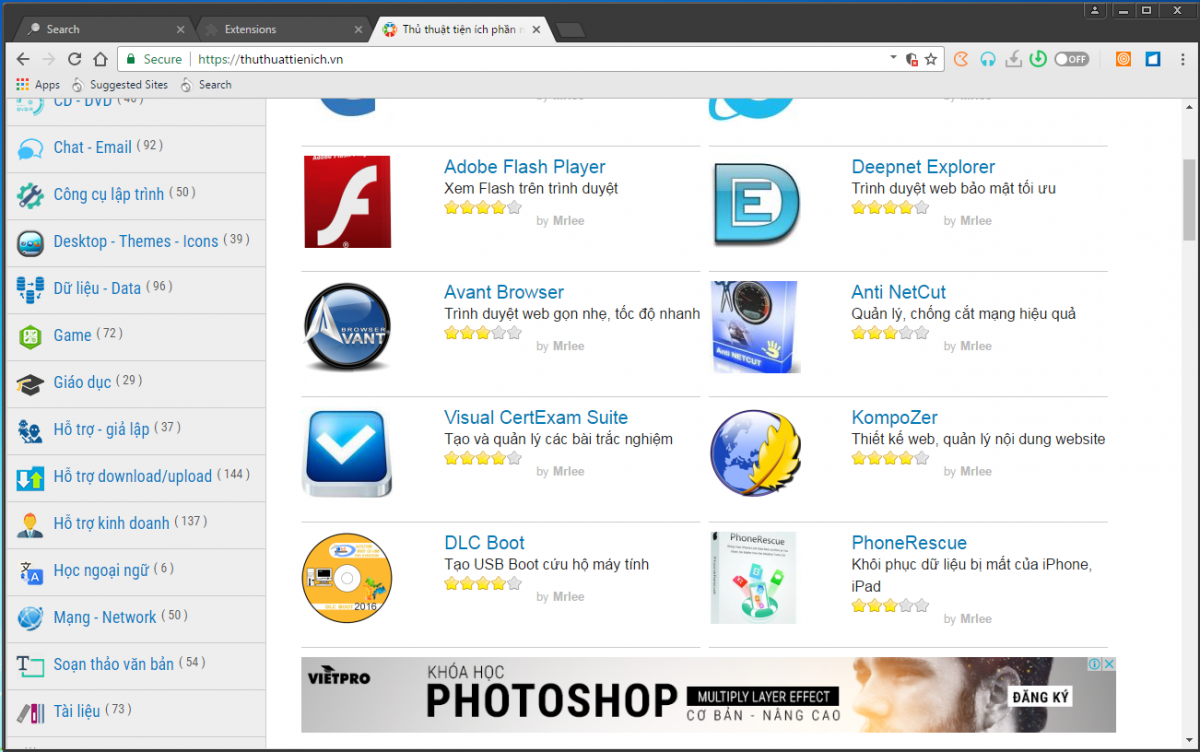
Task: Open Apps shortcut in bookmarks bar
Action: [x=38, y=85]
